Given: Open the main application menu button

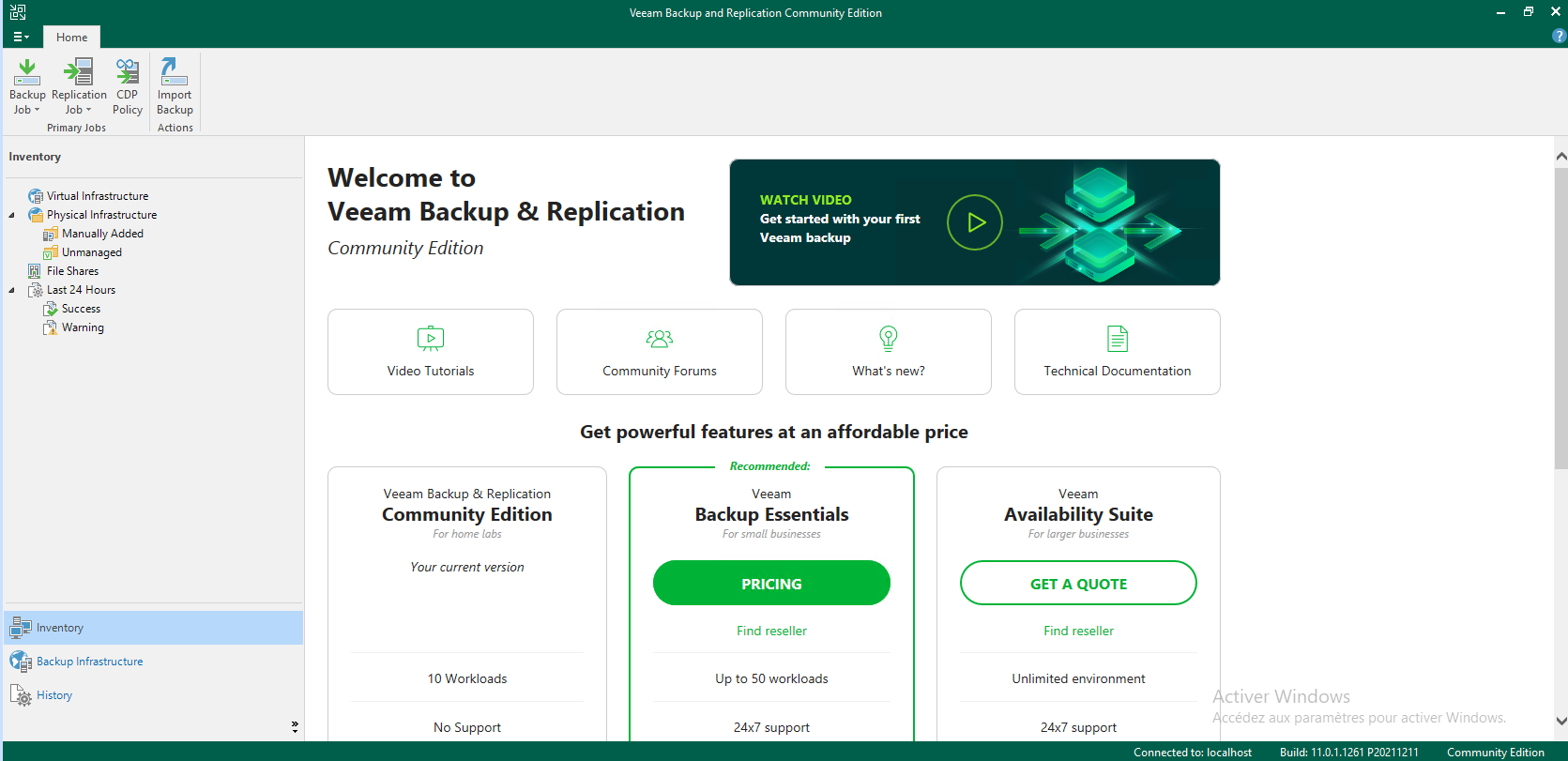Looking at the screenshot, I should pos(21,37).
